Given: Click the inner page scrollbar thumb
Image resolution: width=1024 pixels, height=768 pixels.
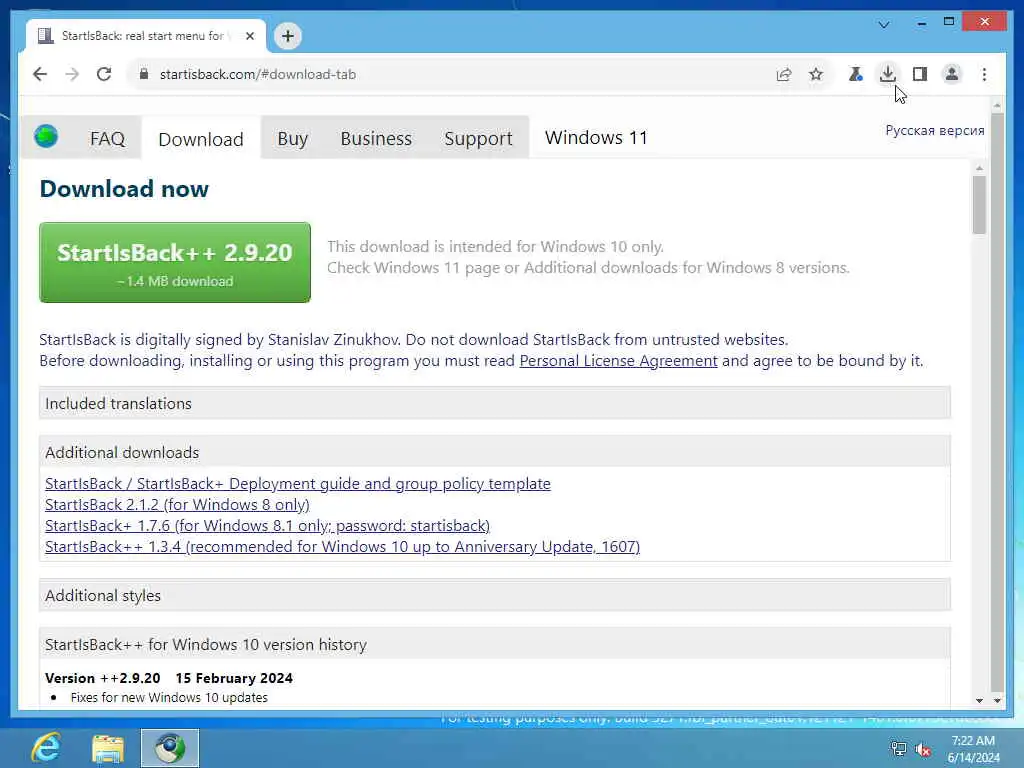Looking at the screenshot, I should pyautogui.click(x=979, y=205).
